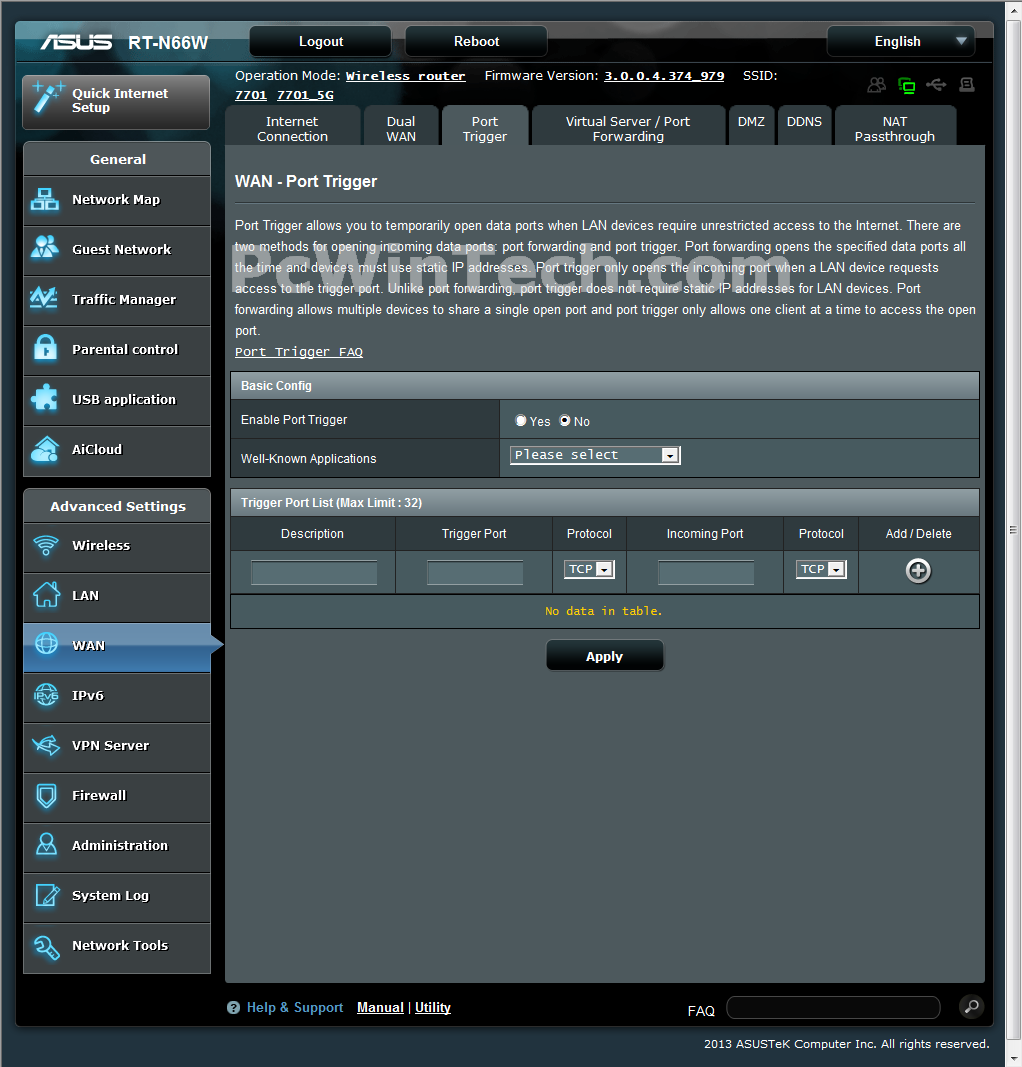Click the green network status icon

tap(906, 86)
